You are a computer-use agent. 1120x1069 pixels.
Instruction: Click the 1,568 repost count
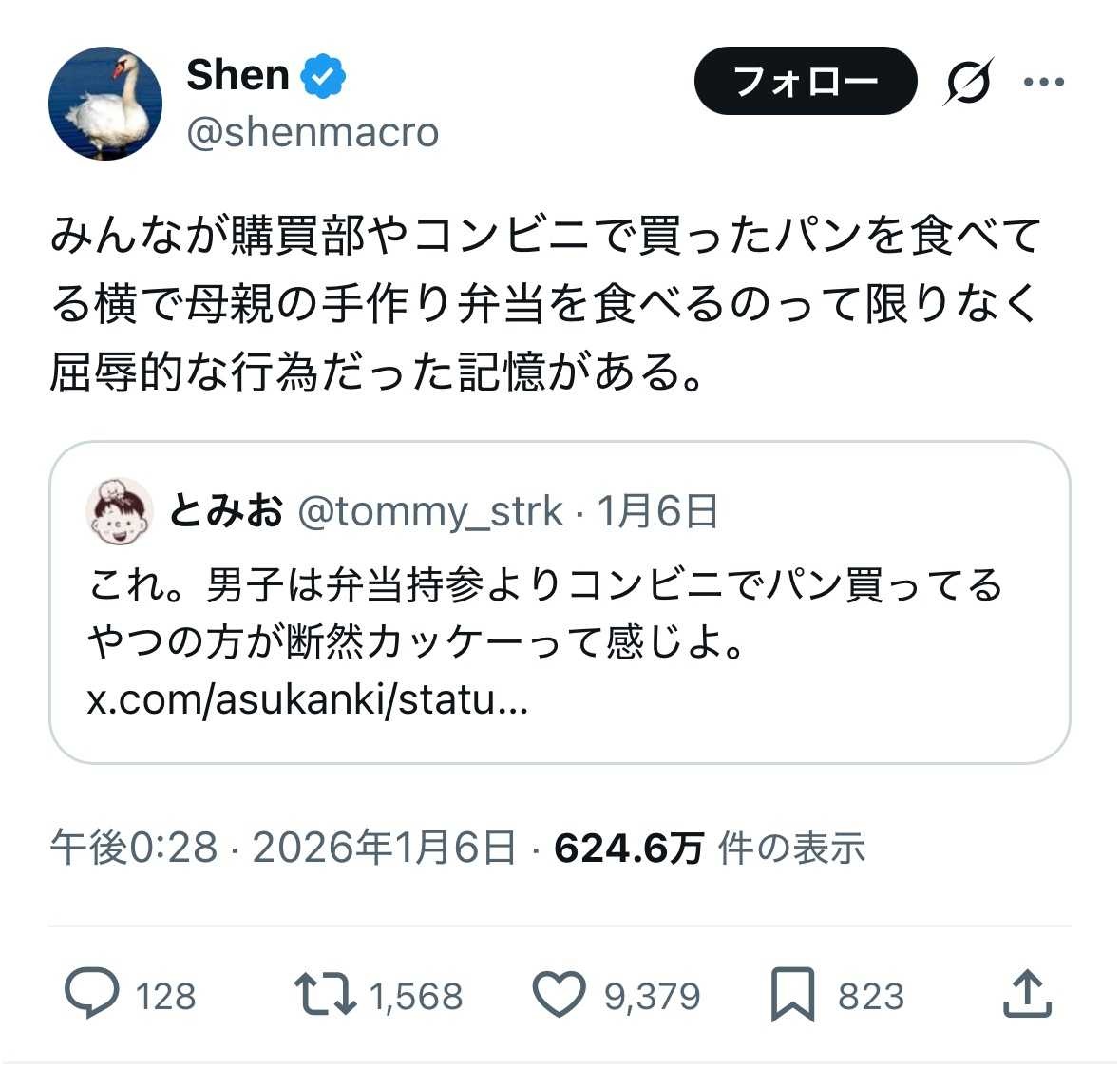coord(415,996)
